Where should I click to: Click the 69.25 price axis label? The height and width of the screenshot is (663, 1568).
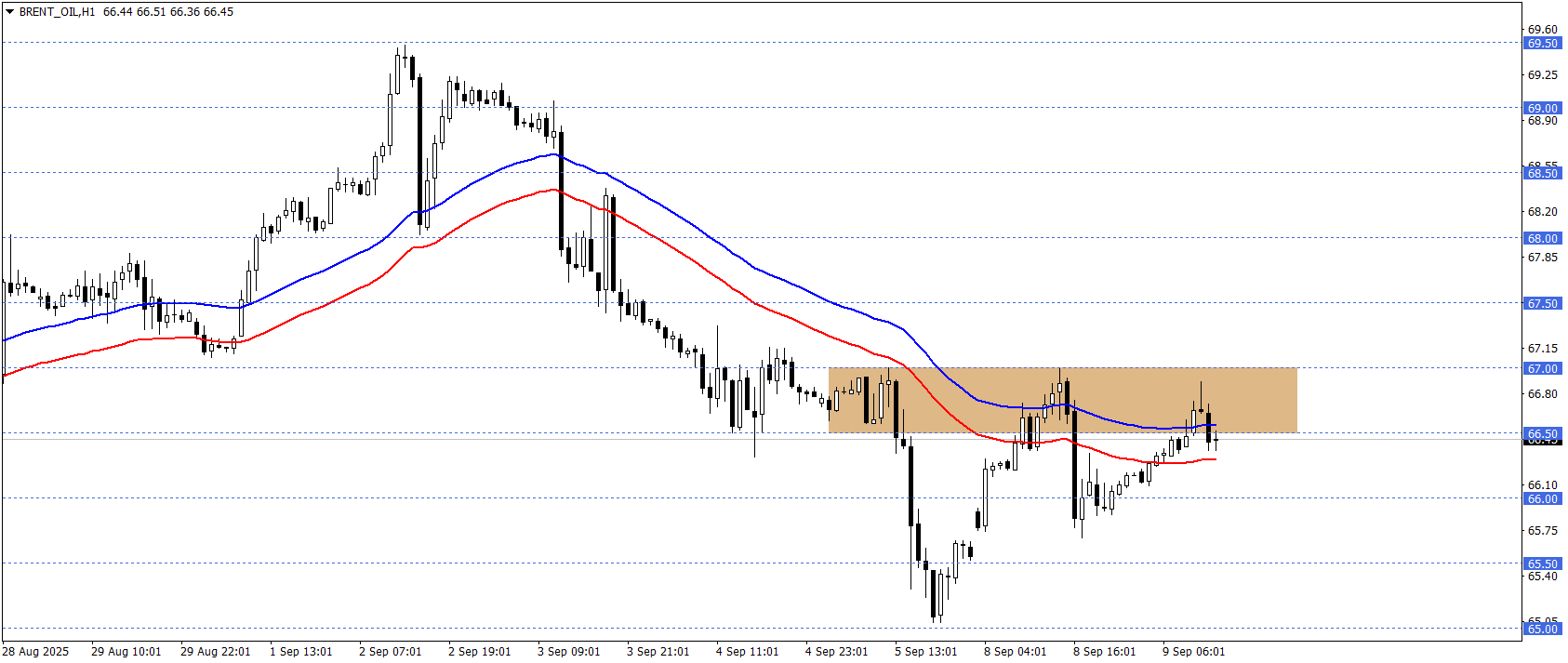tap(1543, 75)
